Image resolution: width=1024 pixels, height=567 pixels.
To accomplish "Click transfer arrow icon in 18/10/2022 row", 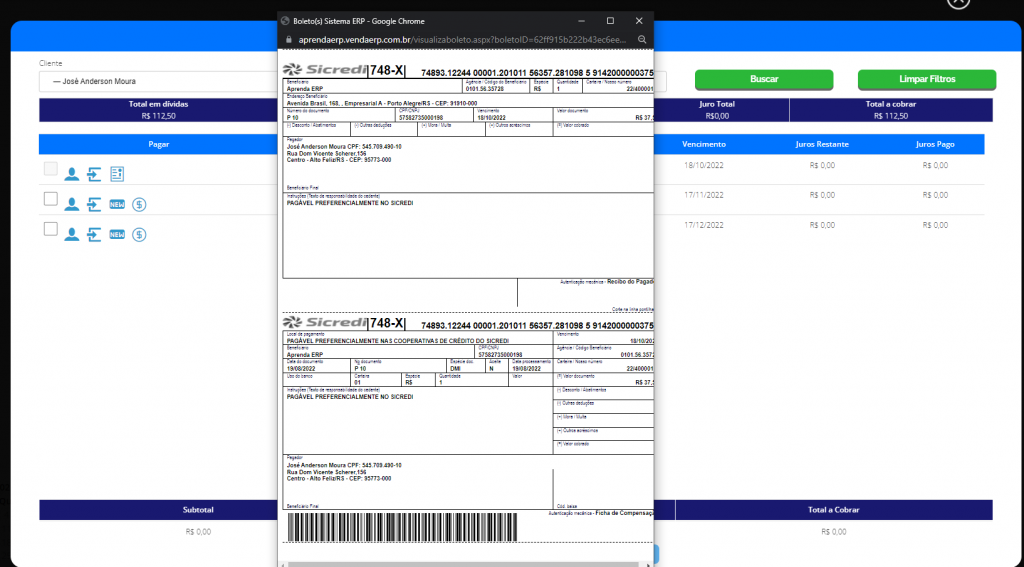I will tap(94, 174).
